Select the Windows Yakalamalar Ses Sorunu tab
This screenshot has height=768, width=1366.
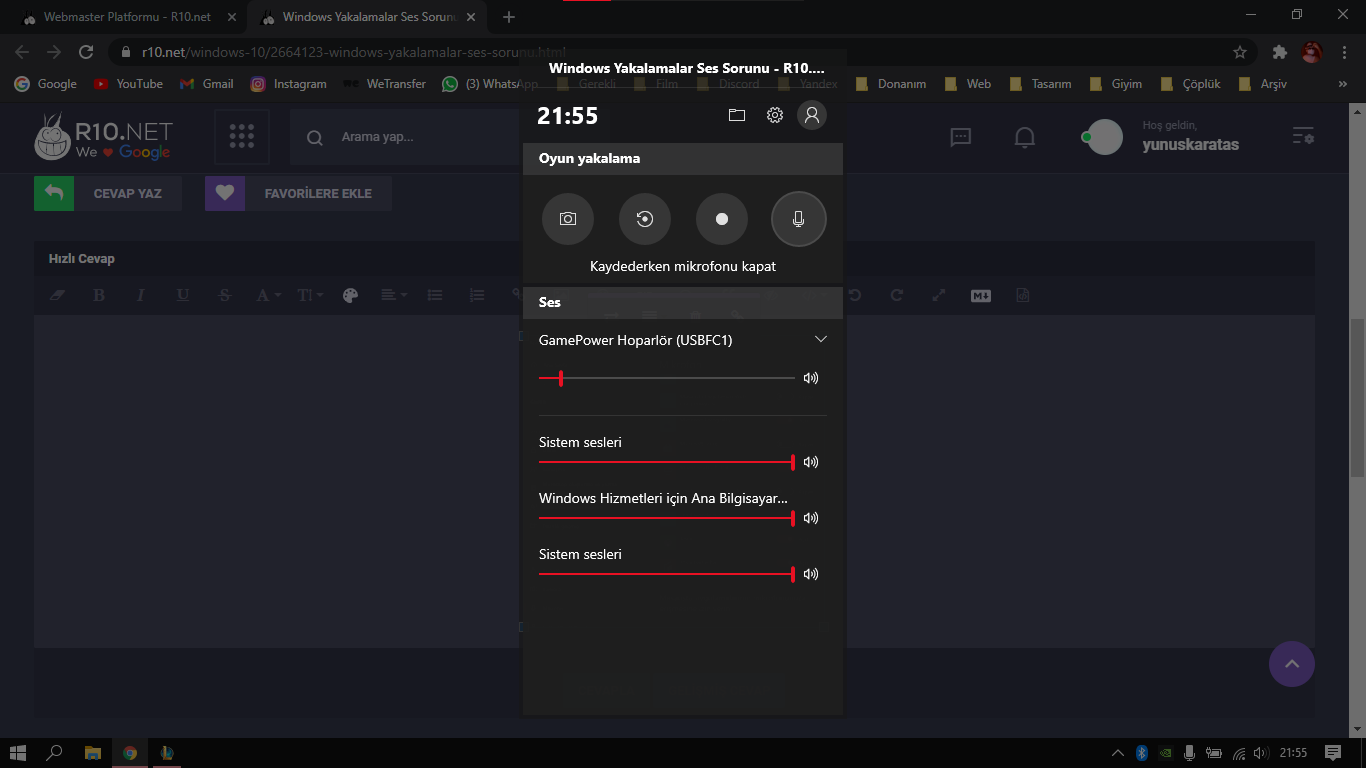369,18
